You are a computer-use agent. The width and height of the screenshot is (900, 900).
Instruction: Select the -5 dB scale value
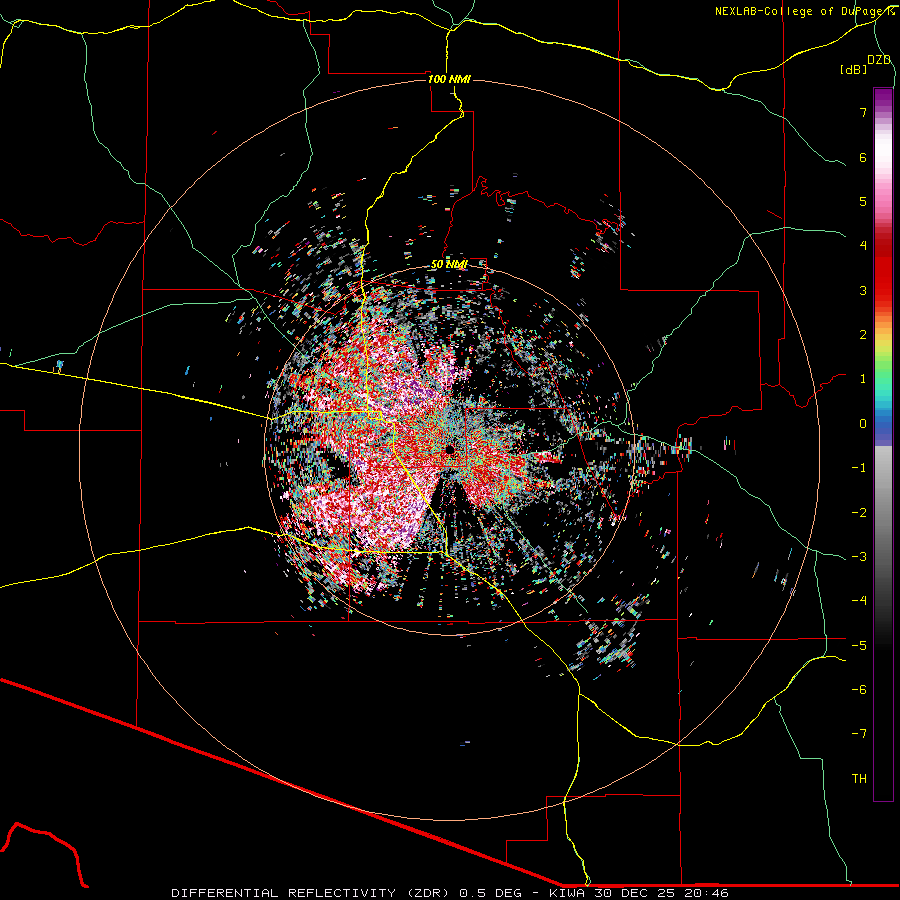[859, 646]
